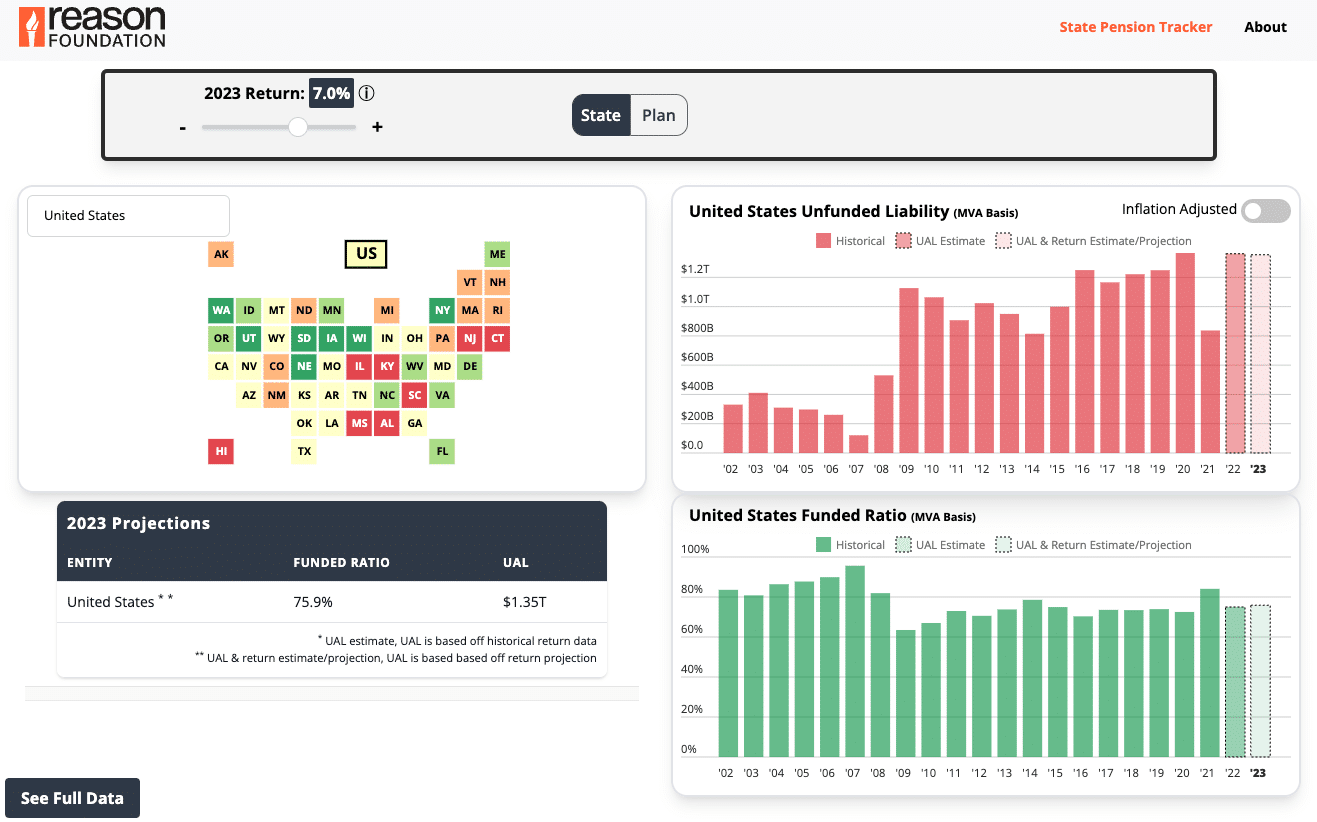
Task: Select the NY state tile
Action: point(442,310)
